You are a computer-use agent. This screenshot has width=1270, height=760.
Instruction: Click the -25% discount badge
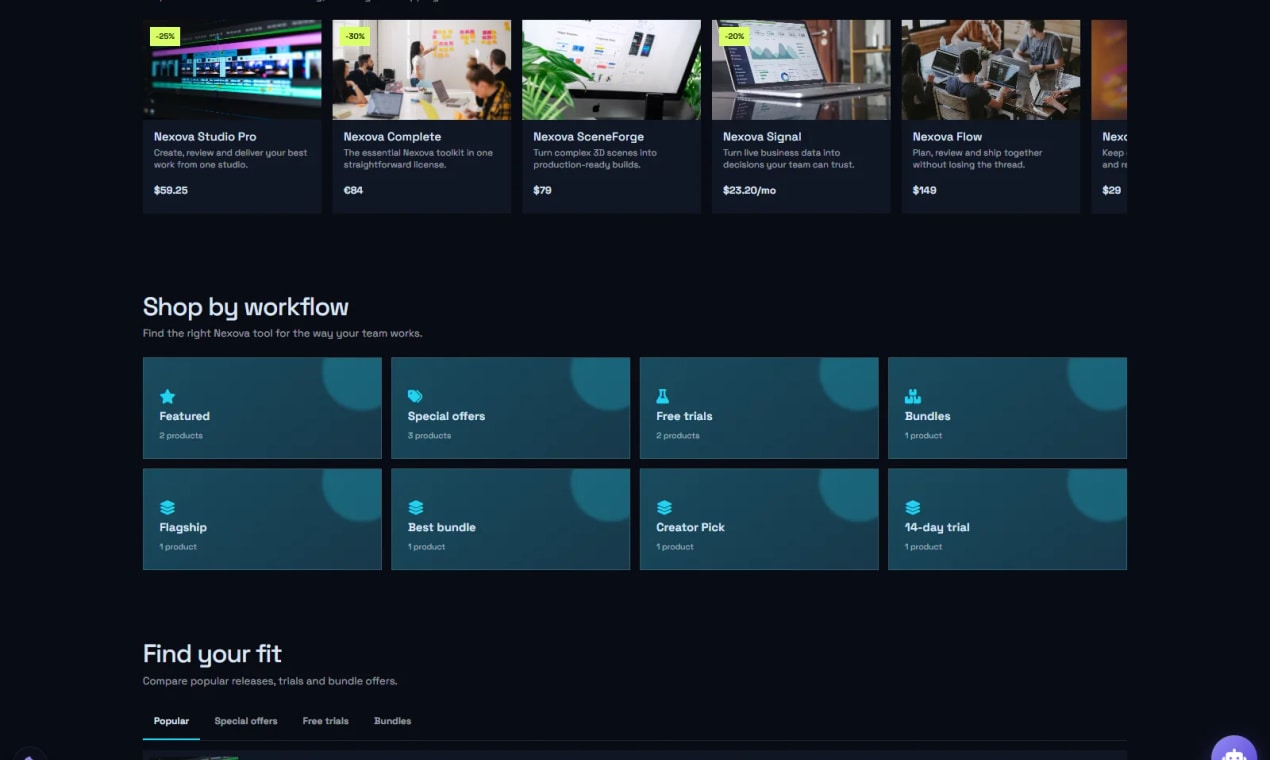point(165,36)
